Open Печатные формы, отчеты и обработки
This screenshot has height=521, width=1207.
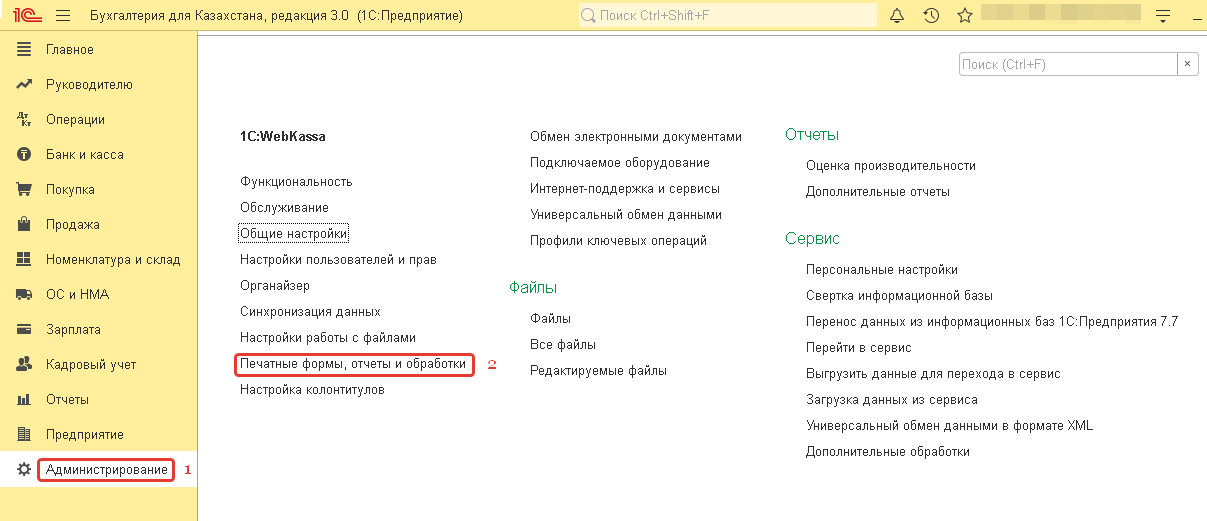coord(353,364)
